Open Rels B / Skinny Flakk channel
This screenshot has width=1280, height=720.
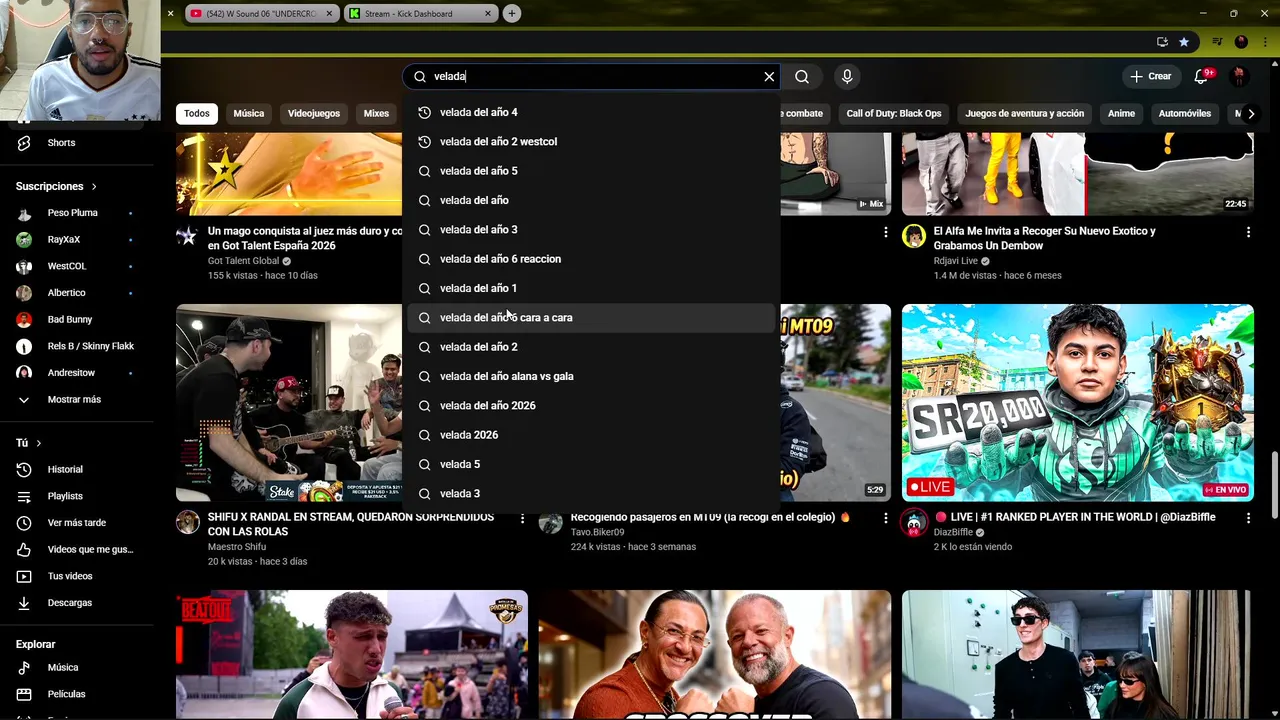click(77, 346)
